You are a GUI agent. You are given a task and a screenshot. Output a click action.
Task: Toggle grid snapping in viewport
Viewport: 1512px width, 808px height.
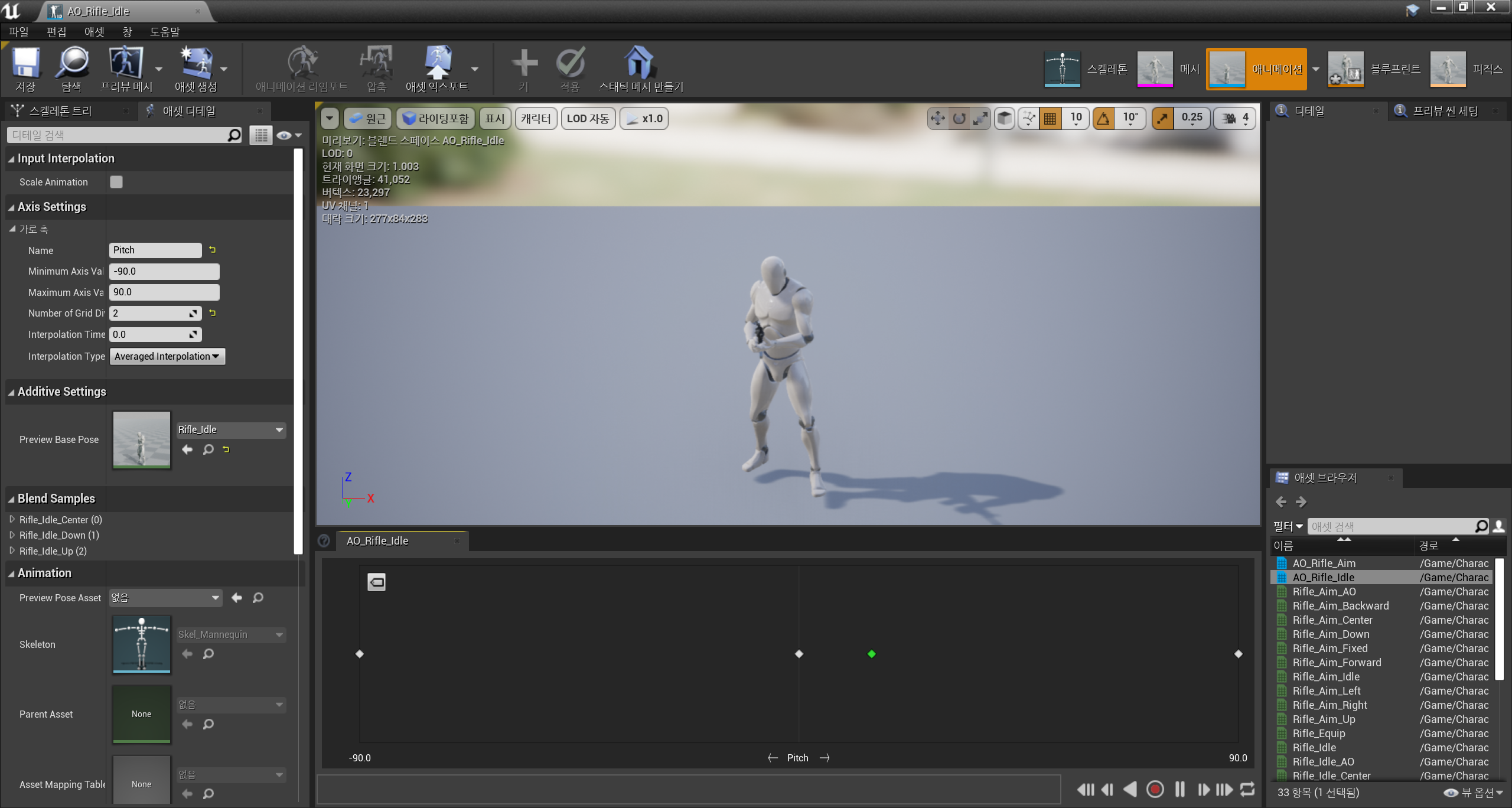pyautogui.click(x=1050, y=118)
